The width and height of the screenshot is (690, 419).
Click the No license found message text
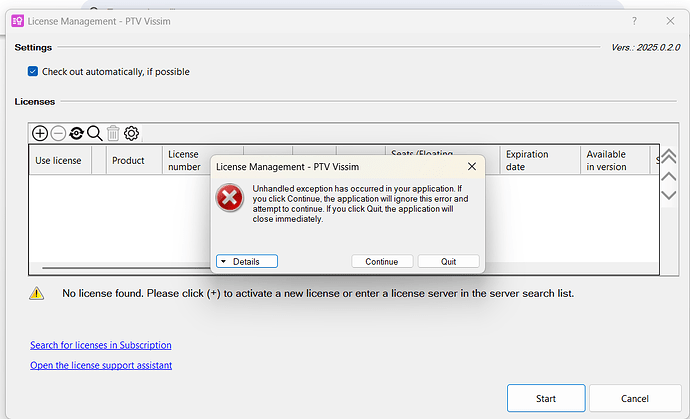point(318,293)
